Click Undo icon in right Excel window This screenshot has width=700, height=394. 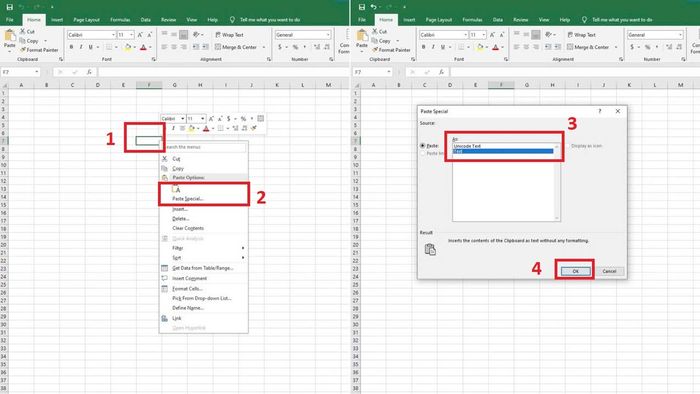pyautogui.click(x=373, y=7)
